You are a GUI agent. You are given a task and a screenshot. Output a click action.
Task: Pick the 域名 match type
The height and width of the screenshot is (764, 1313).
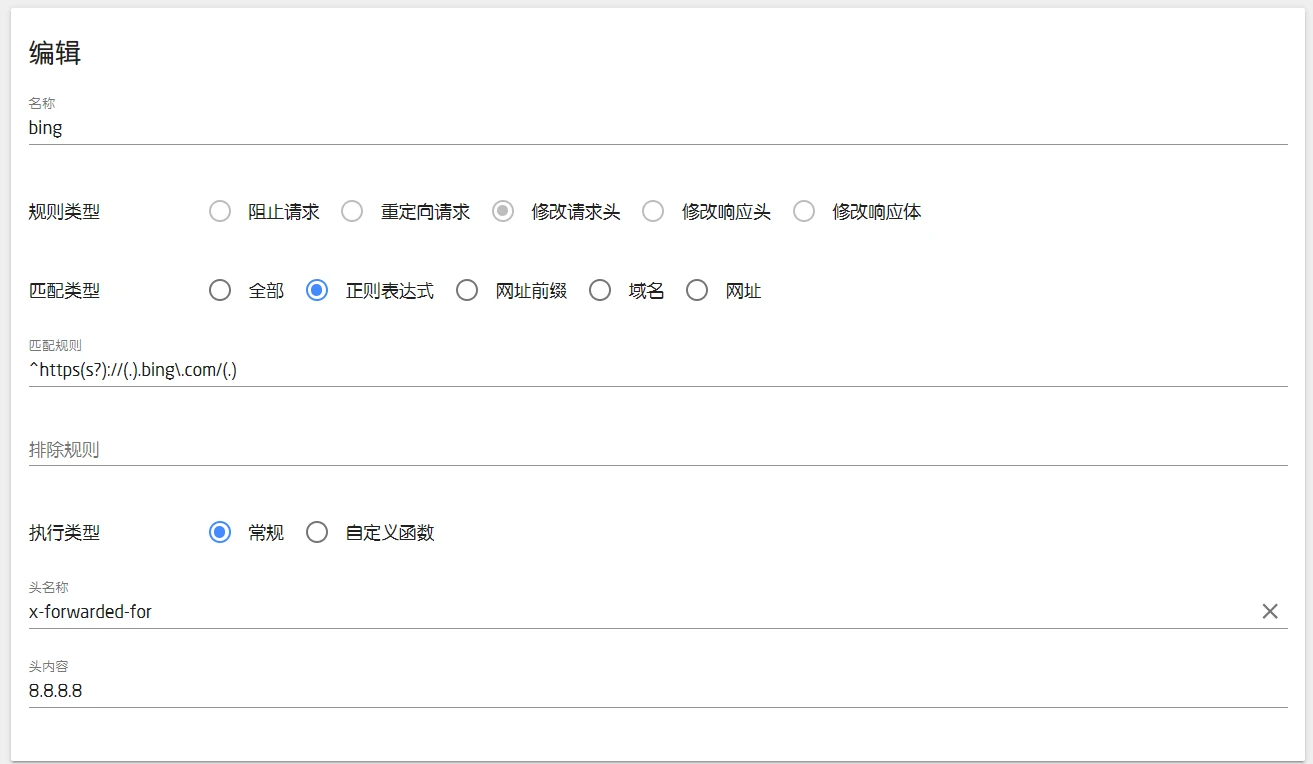pos(600,291)
